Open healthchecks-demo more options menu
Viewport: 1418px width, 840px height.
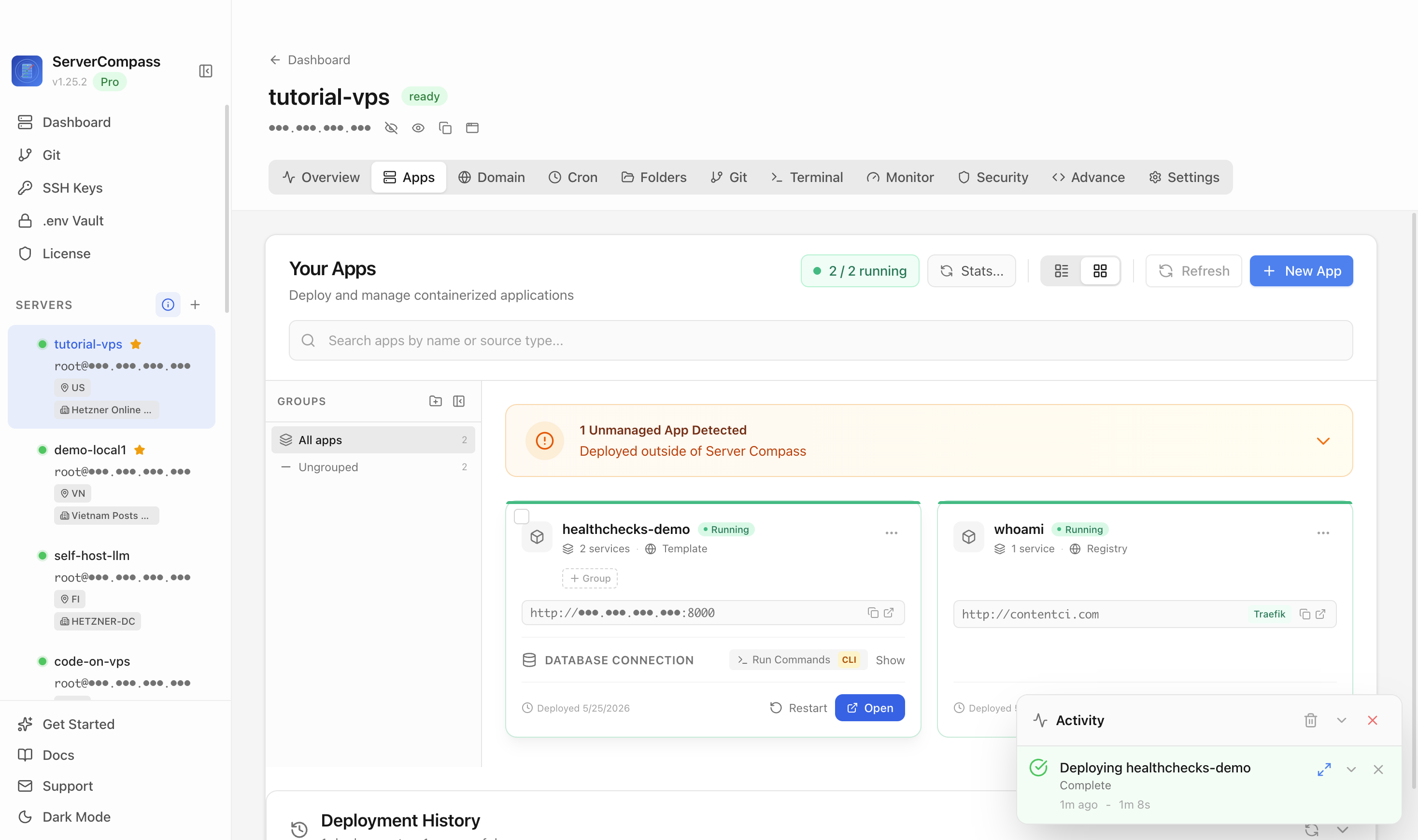(x=892, y=533)
